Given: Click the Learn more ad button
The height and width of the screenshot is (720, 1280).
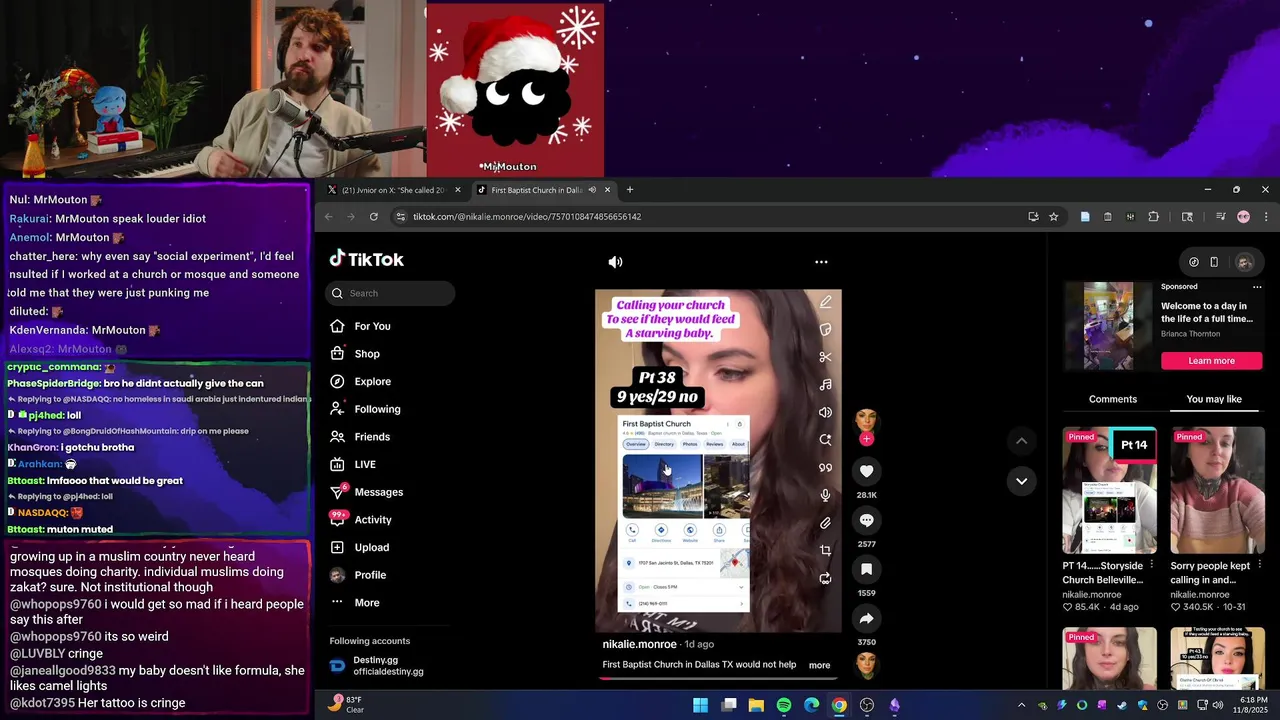Looking at the screenshot, I should coord(1211,361).
